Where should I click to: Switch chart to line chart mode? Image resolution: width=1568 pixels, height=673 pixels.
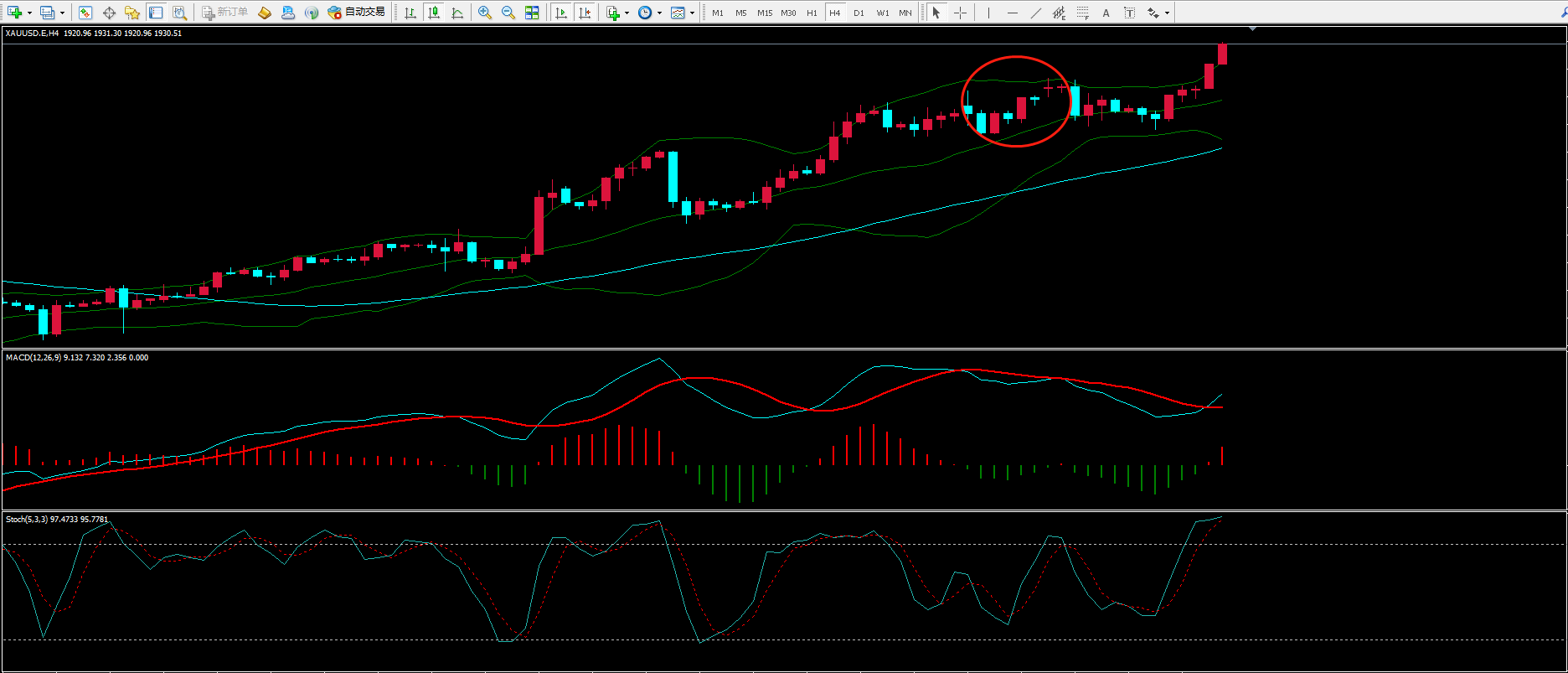pyautogui.click(x=457, y=13)
